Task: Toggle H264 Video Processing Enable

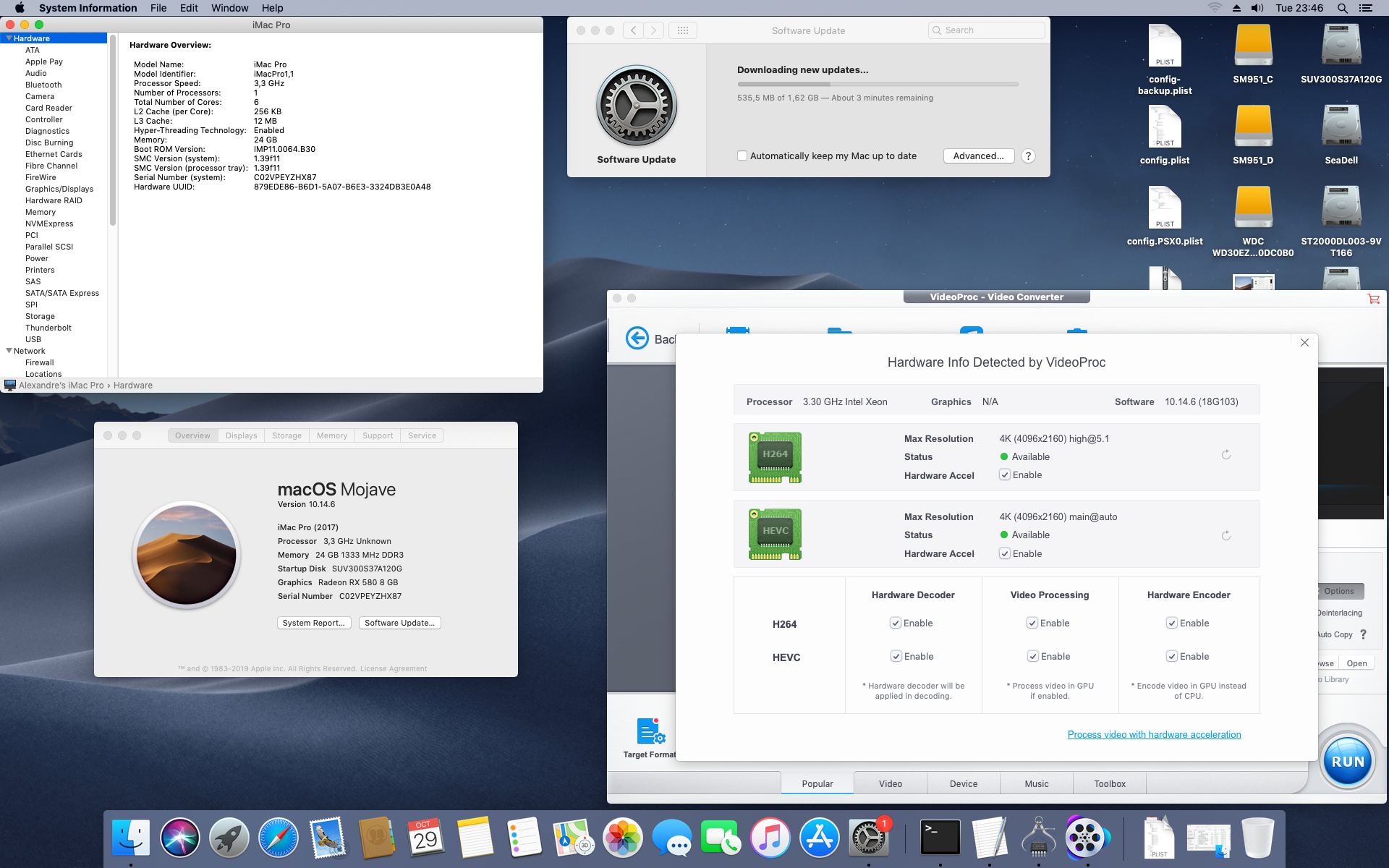Action: [x=1032, y=624]
